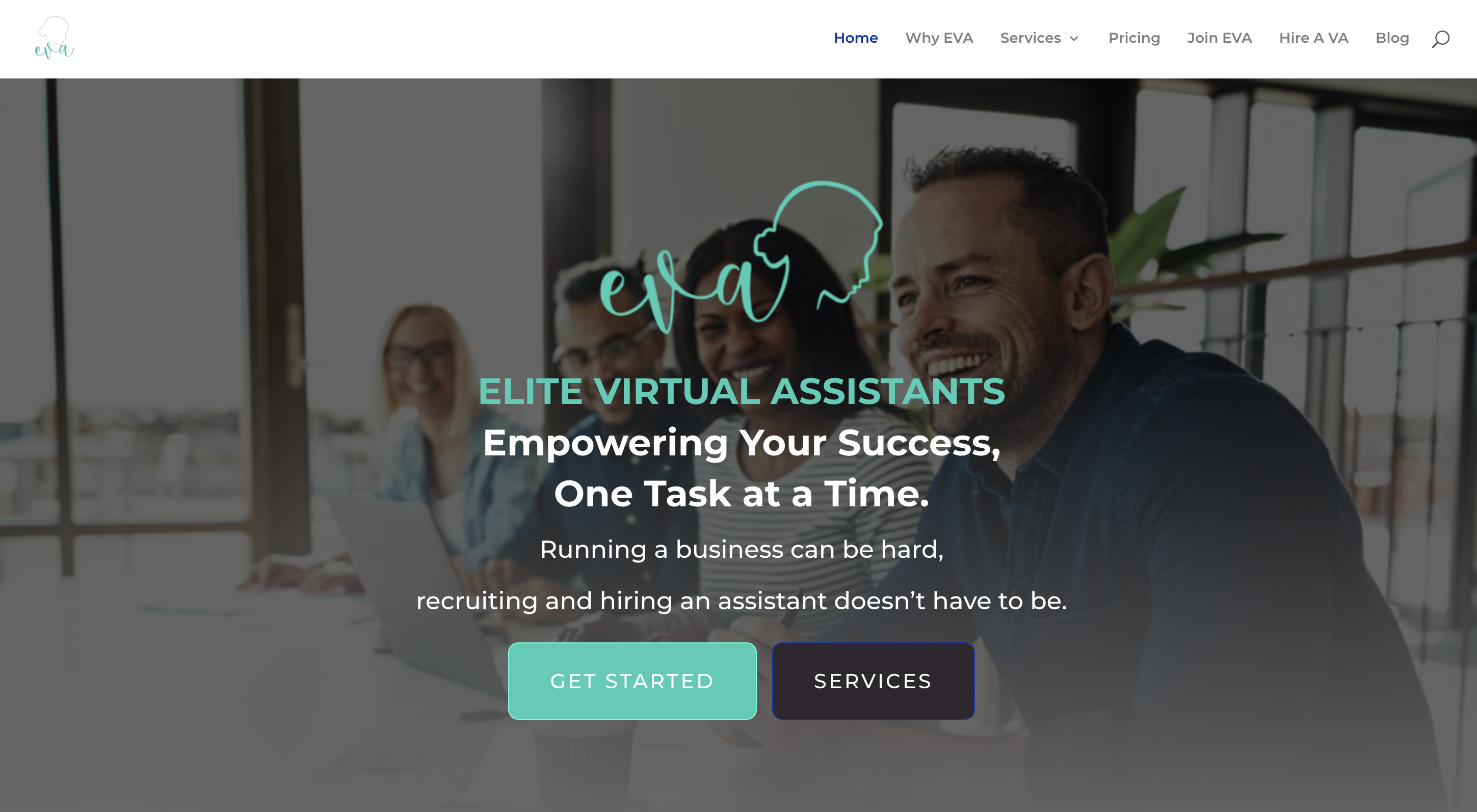Expand the Services dropdown menu
Image resolution: width=1477 pixels, height=812 pixels.
point(1037,38)
